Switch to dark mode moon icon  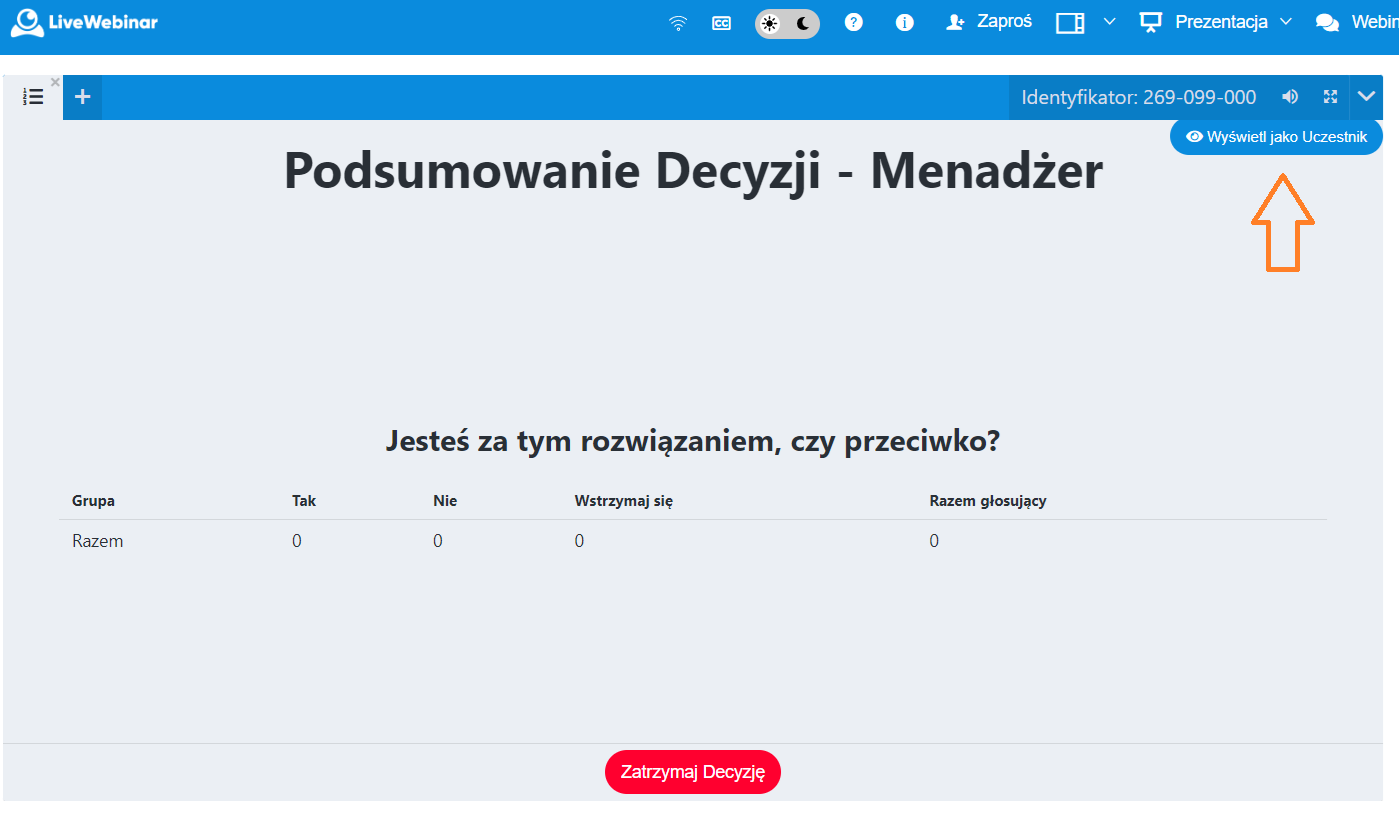point(803,23)
